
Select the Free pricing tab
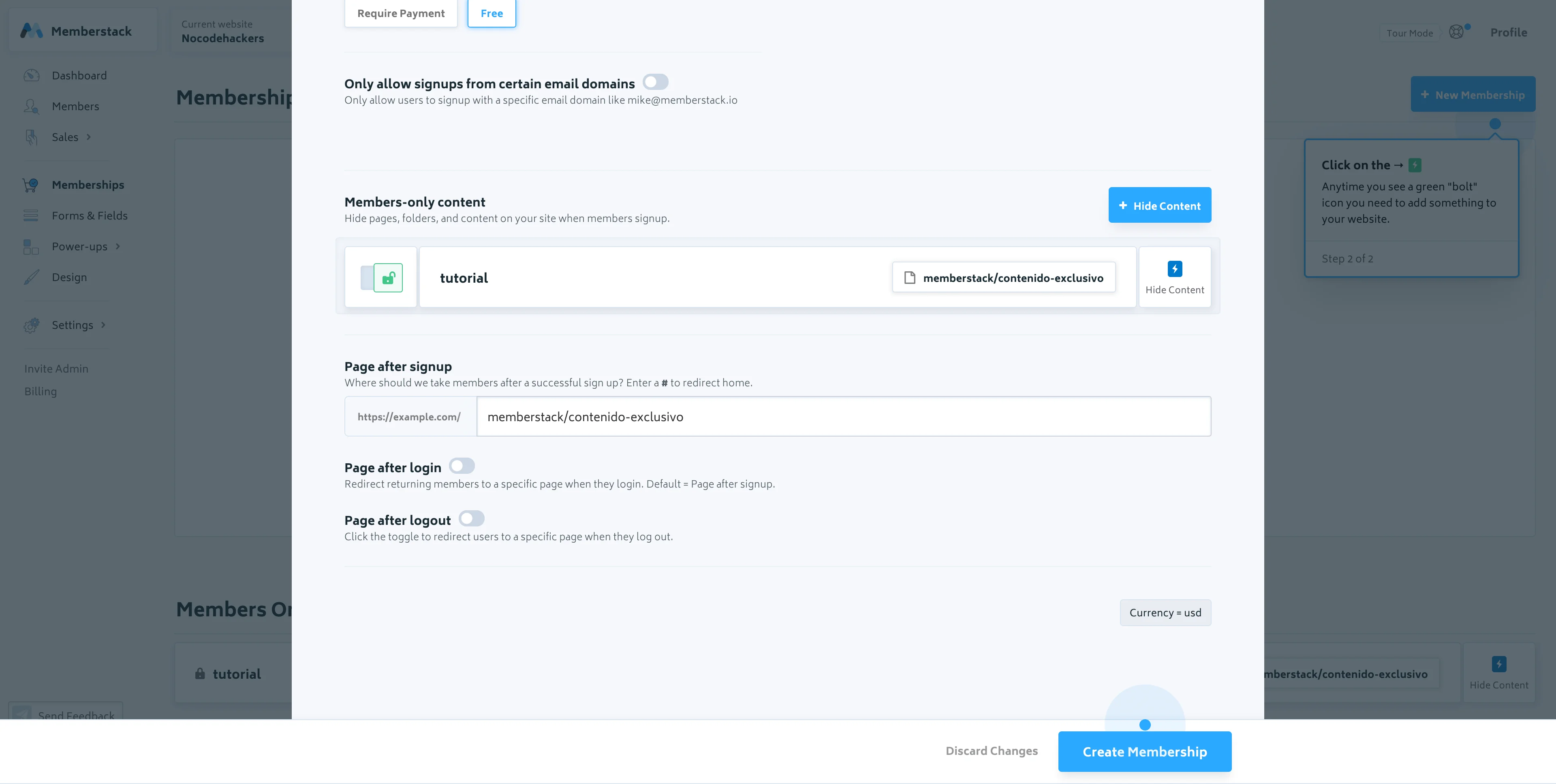coord(491,13)
